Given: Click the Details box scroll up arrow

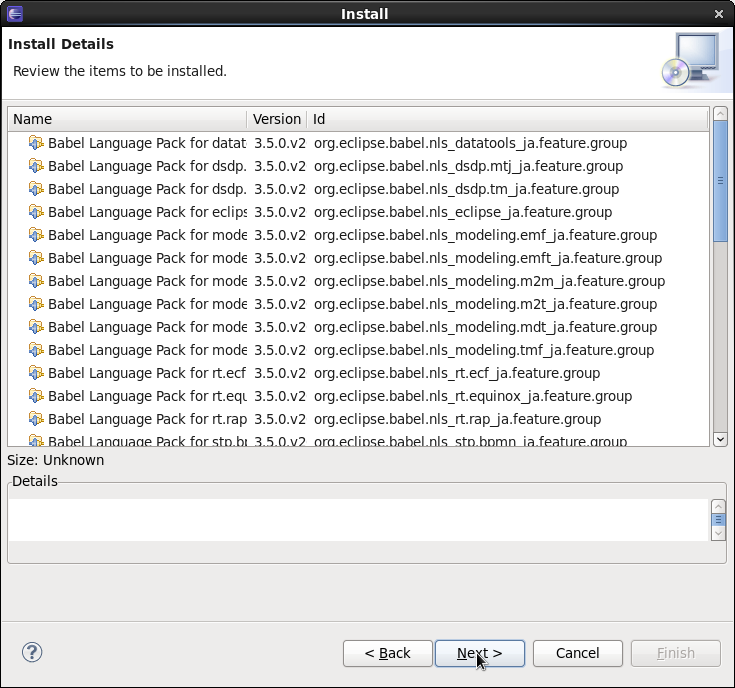Looking at the screenshot, I should click(718, 507).
